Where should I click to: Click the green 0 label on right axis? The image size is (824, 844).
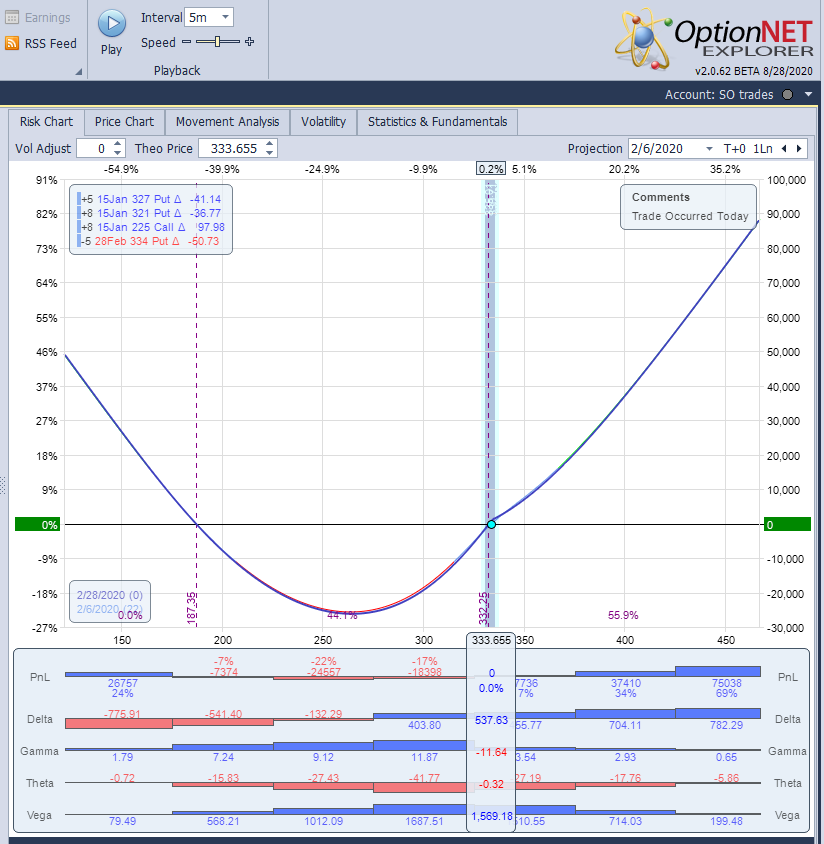787,524
